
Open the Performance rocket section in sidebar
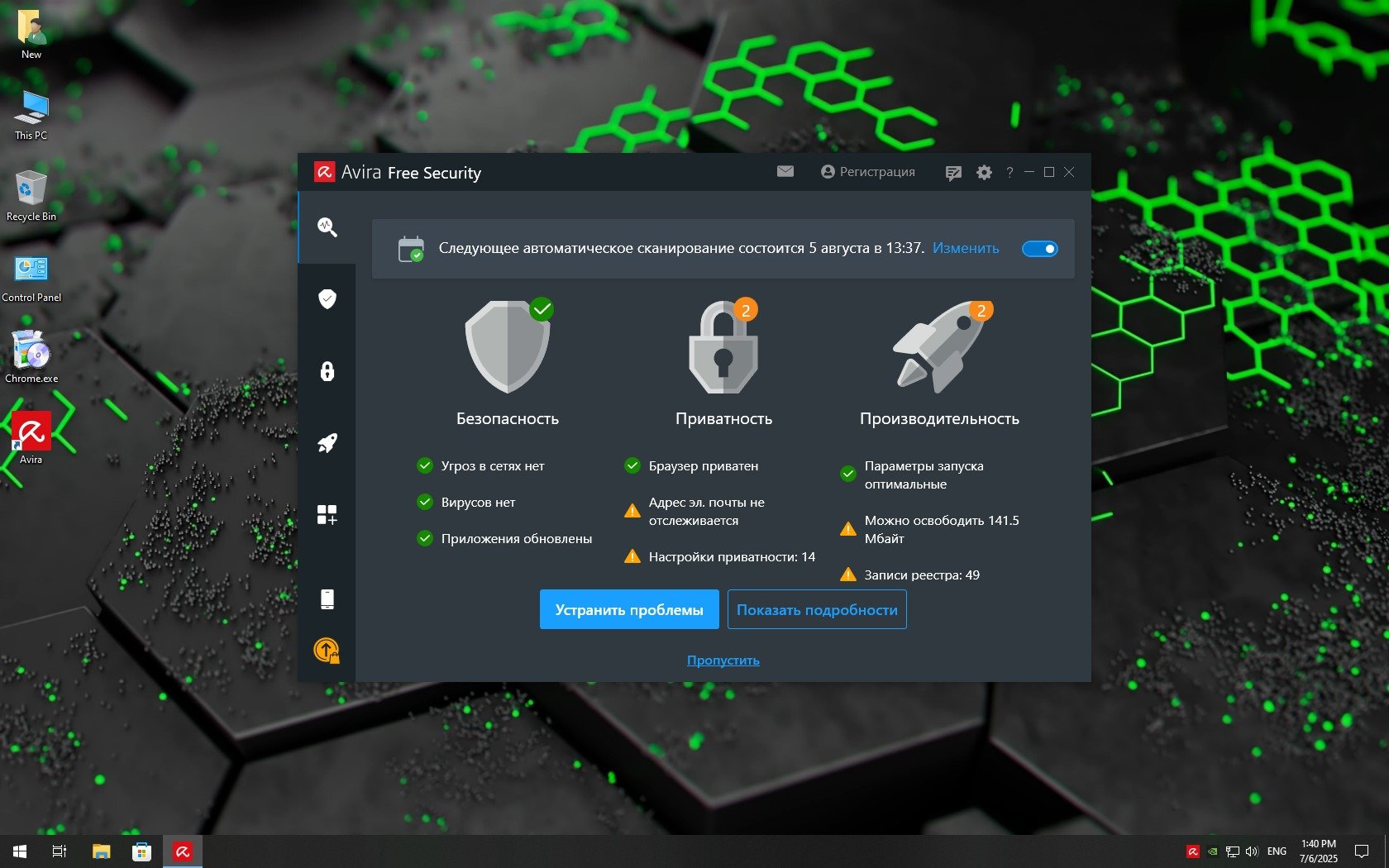(327, 443)
